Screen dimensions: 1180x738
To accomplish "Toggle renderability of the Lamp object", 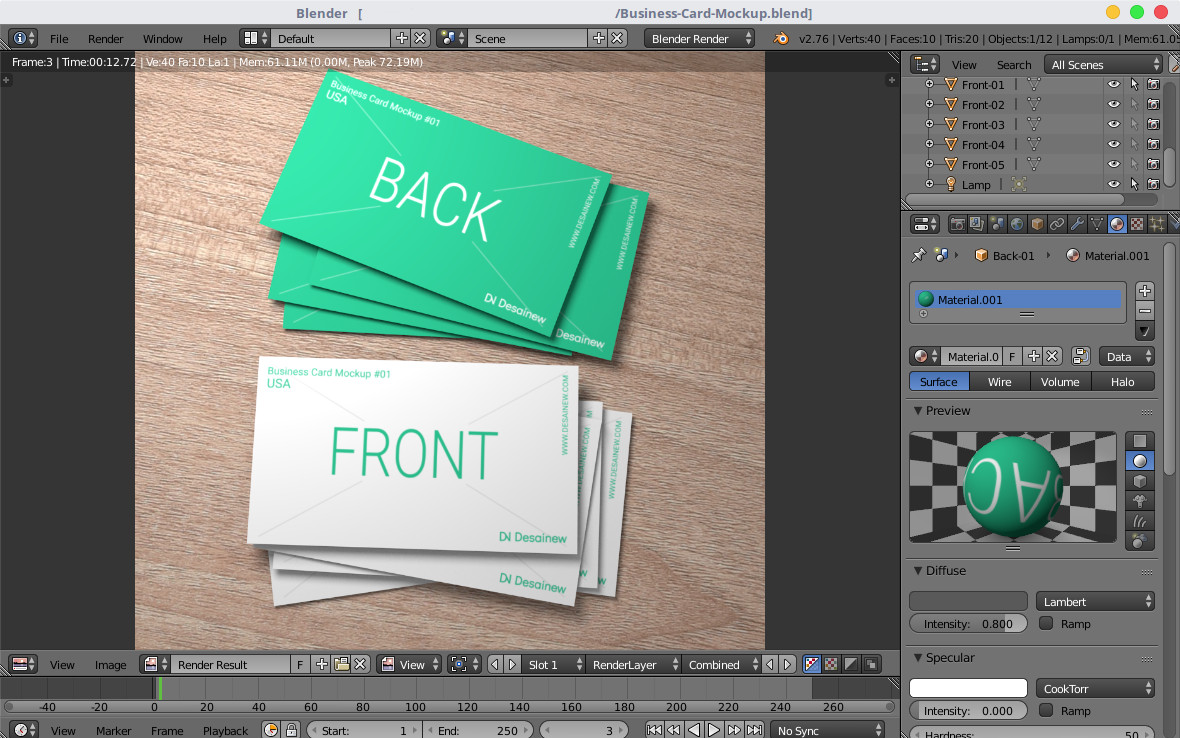I will [1154, 184].
